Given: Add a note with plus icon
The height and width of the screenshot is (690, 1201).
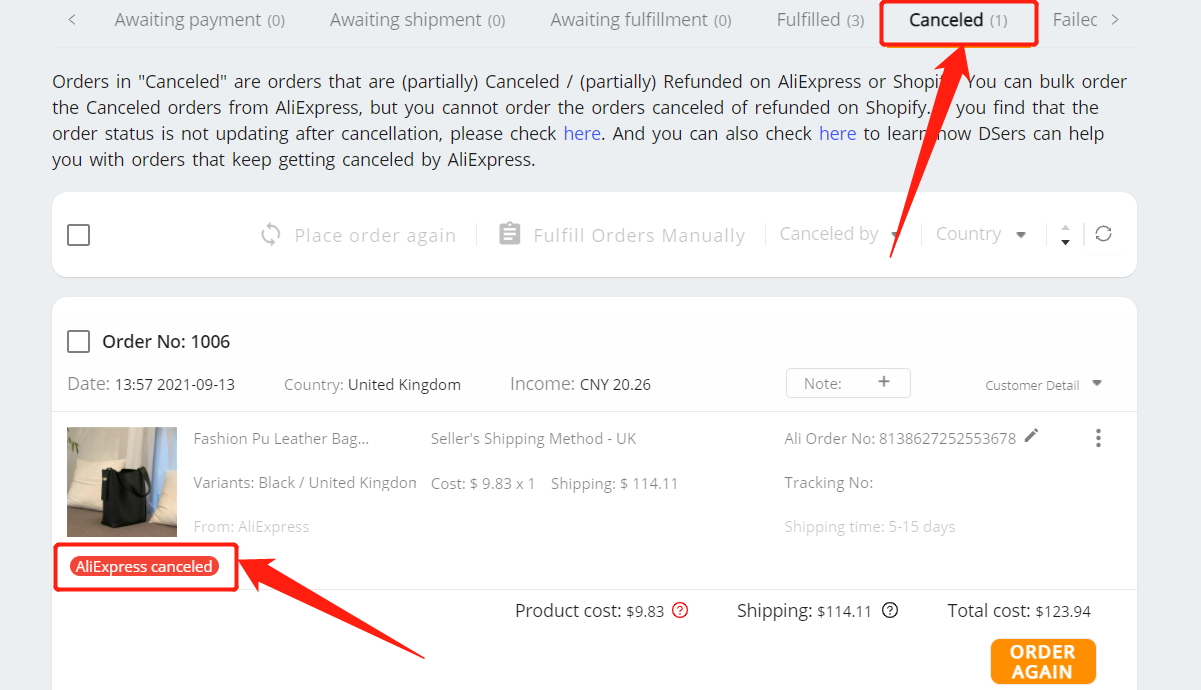Looking at the screenshot, I should pos(883,382).
